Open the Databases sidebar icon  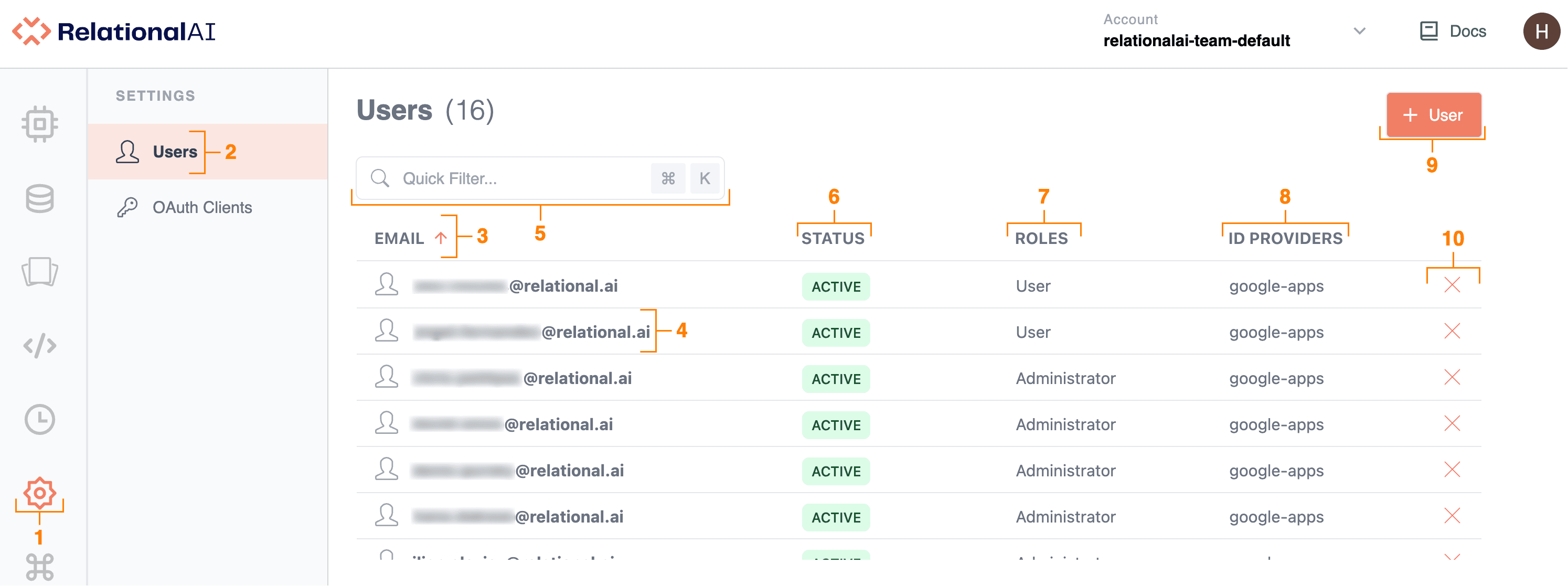[39, 198]
